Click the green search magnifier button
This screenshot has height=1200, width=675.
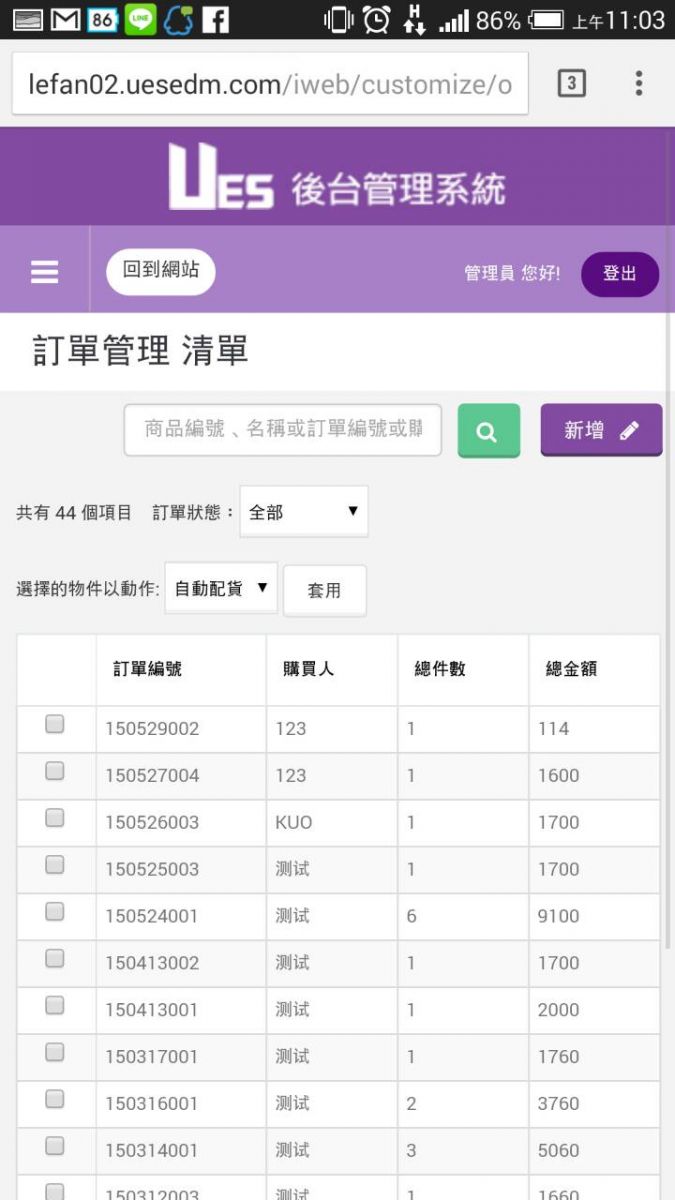point(488,431)
